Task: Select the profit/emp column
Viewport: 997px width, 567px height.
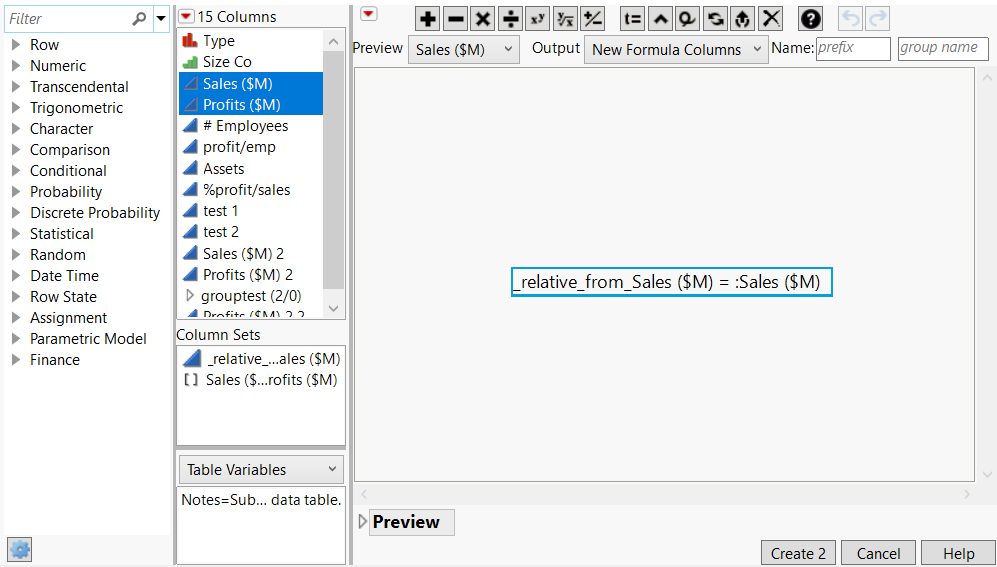Action: (x=251, y=147)
